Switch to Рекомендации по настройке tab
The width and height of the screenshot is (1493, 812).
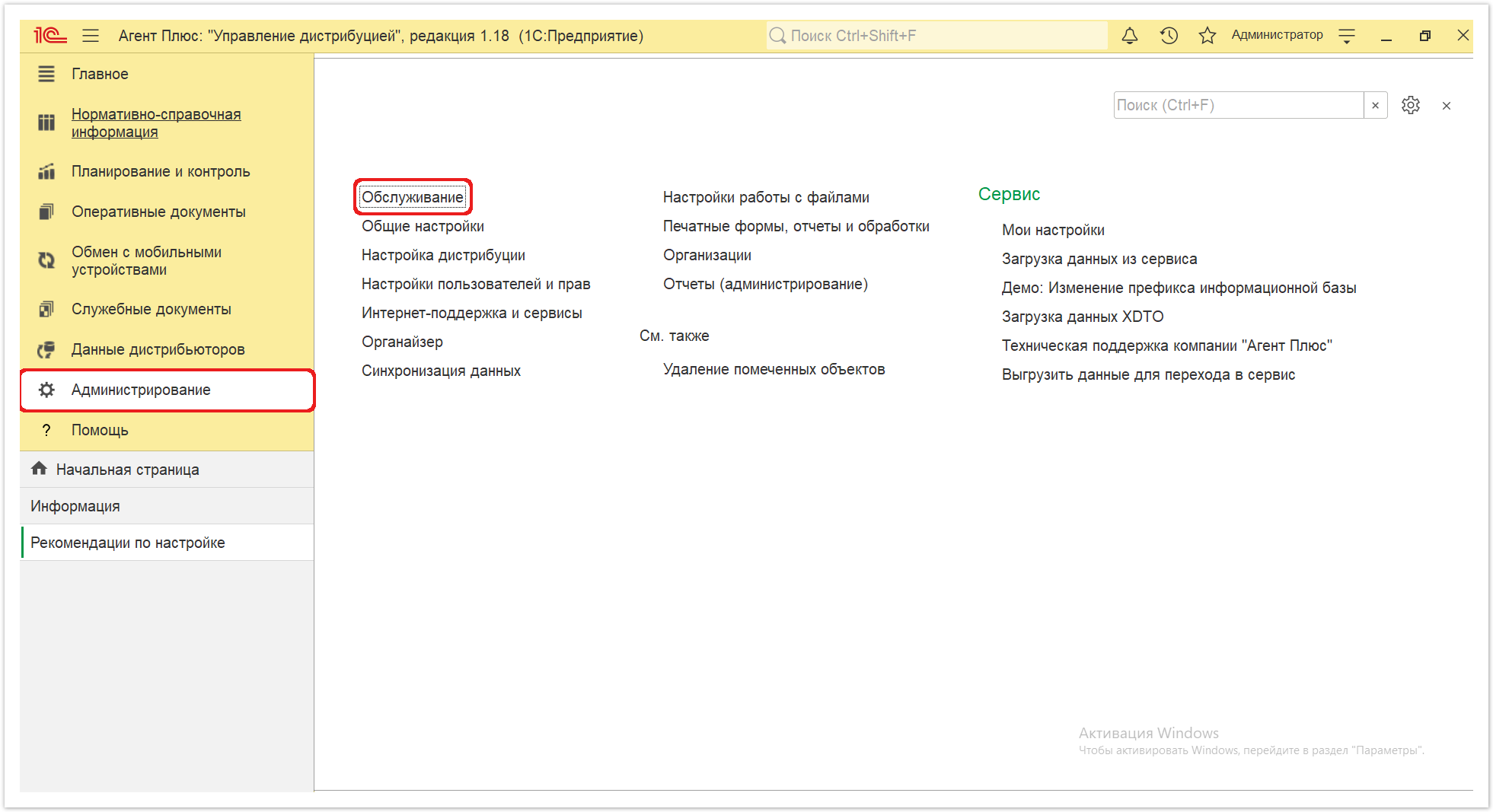click(167, 543)
